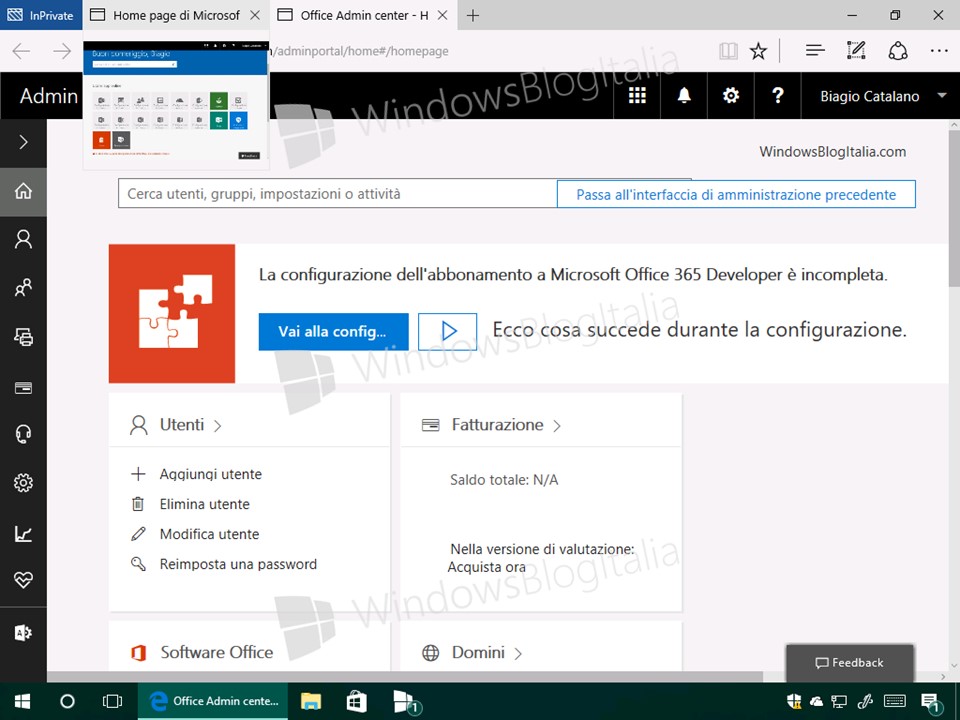Open the Edge share icon
The image size is (960, 720).
pyautogui.click(x=898, y=51)
